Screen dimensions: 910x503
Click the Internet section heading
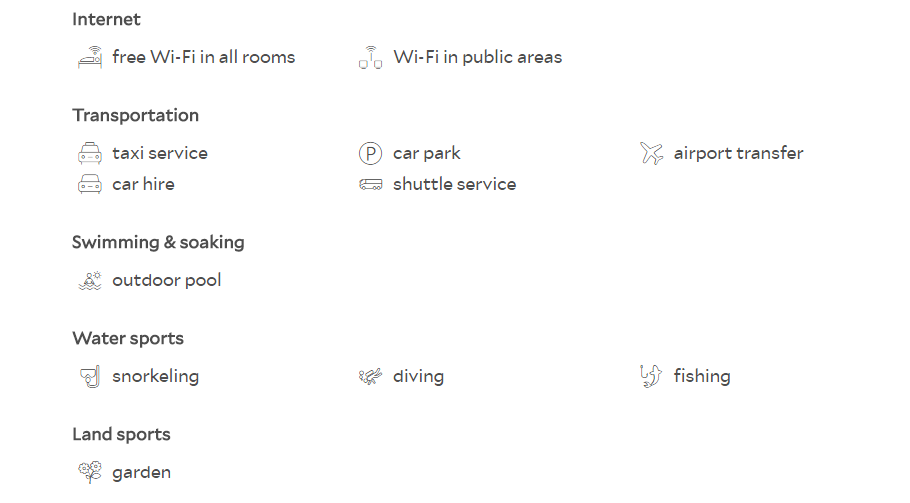[x=106, y=19]
